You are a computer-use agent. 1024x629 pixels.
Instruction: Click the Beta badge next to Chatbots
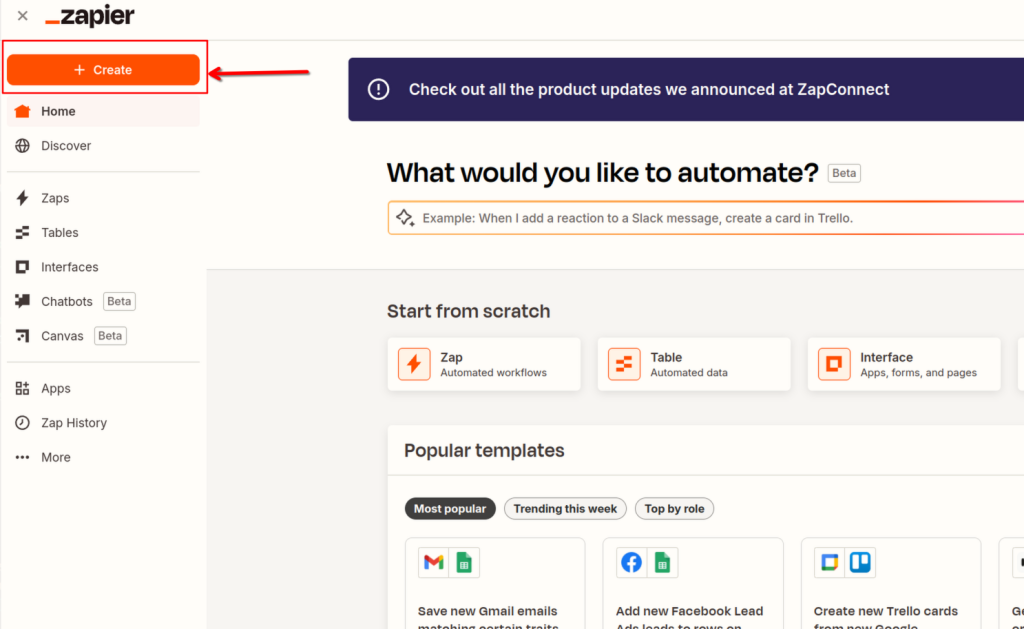point(119,301)
